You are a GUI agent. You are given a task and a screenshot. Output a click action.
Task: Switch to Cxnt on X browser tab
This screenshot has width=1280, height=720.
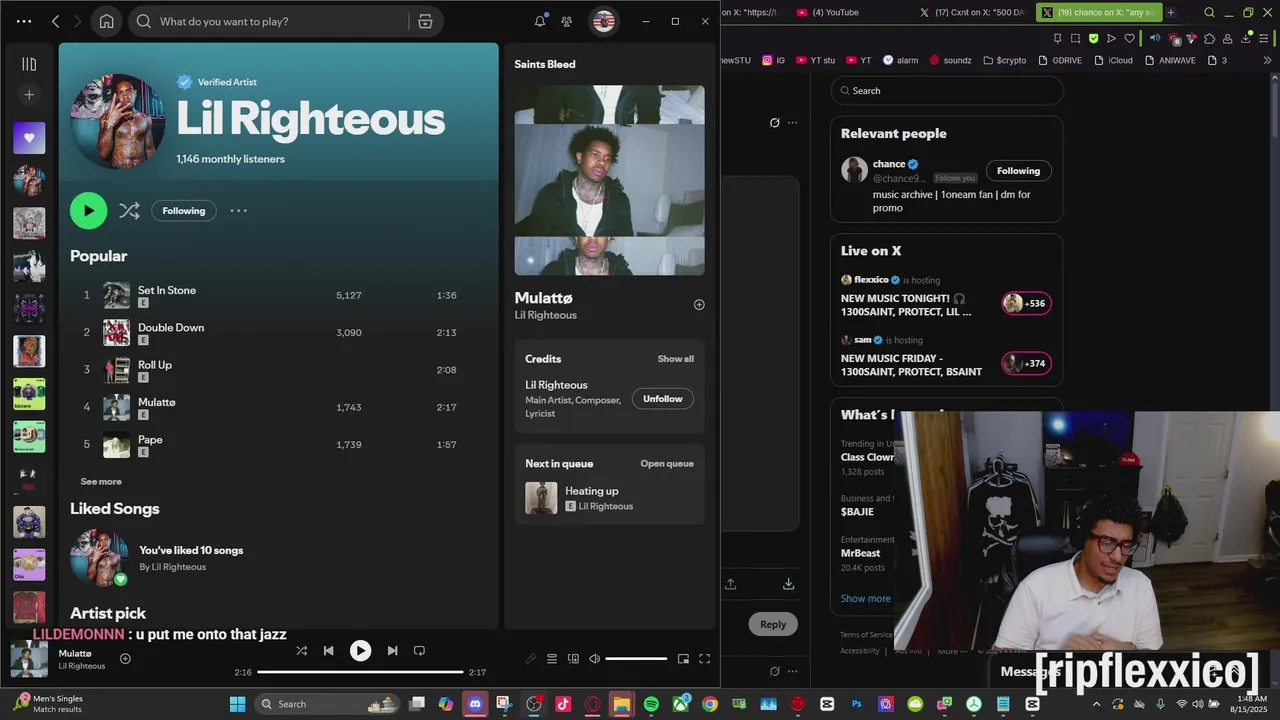973,12
